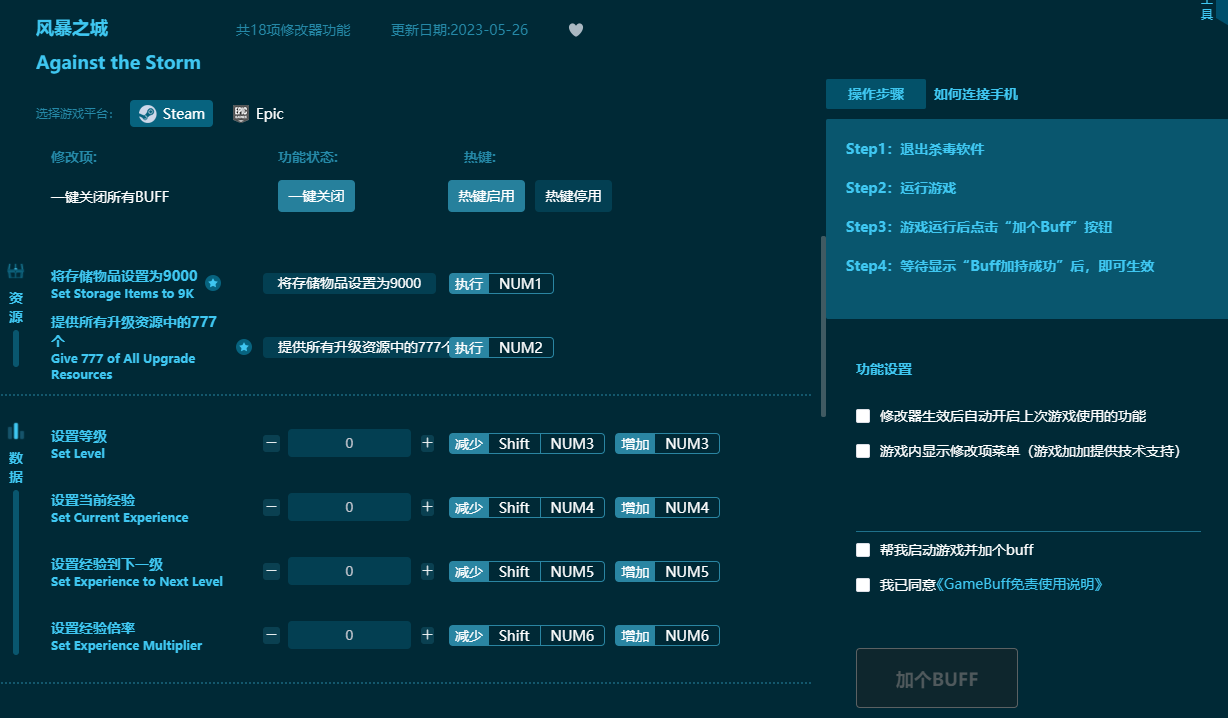This screenshot has height=718, width=1228.
Task: Increase Set Current Experience with plus
Action: (427, 507)
